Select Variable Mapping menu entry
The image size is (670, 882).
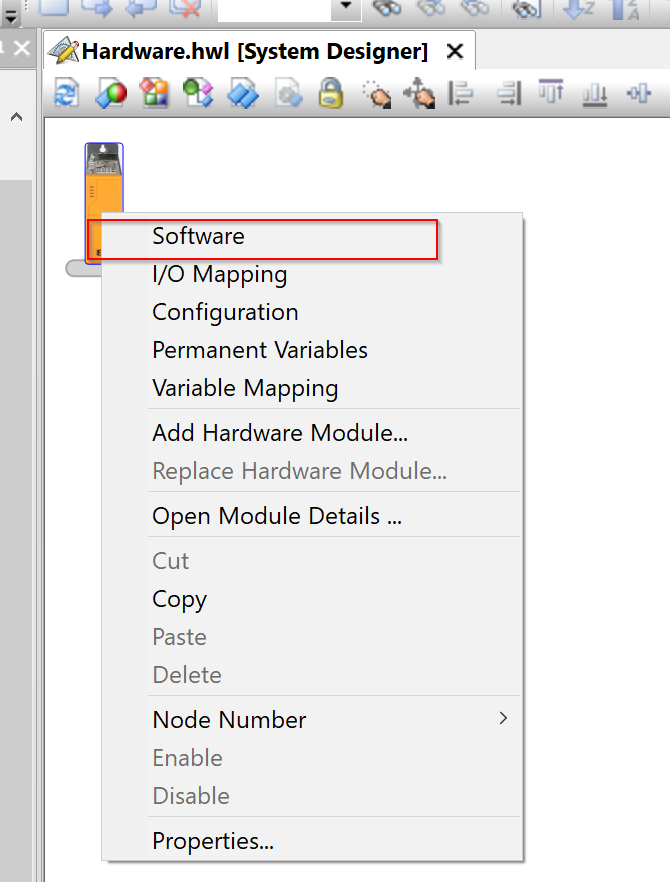[312, 388]
